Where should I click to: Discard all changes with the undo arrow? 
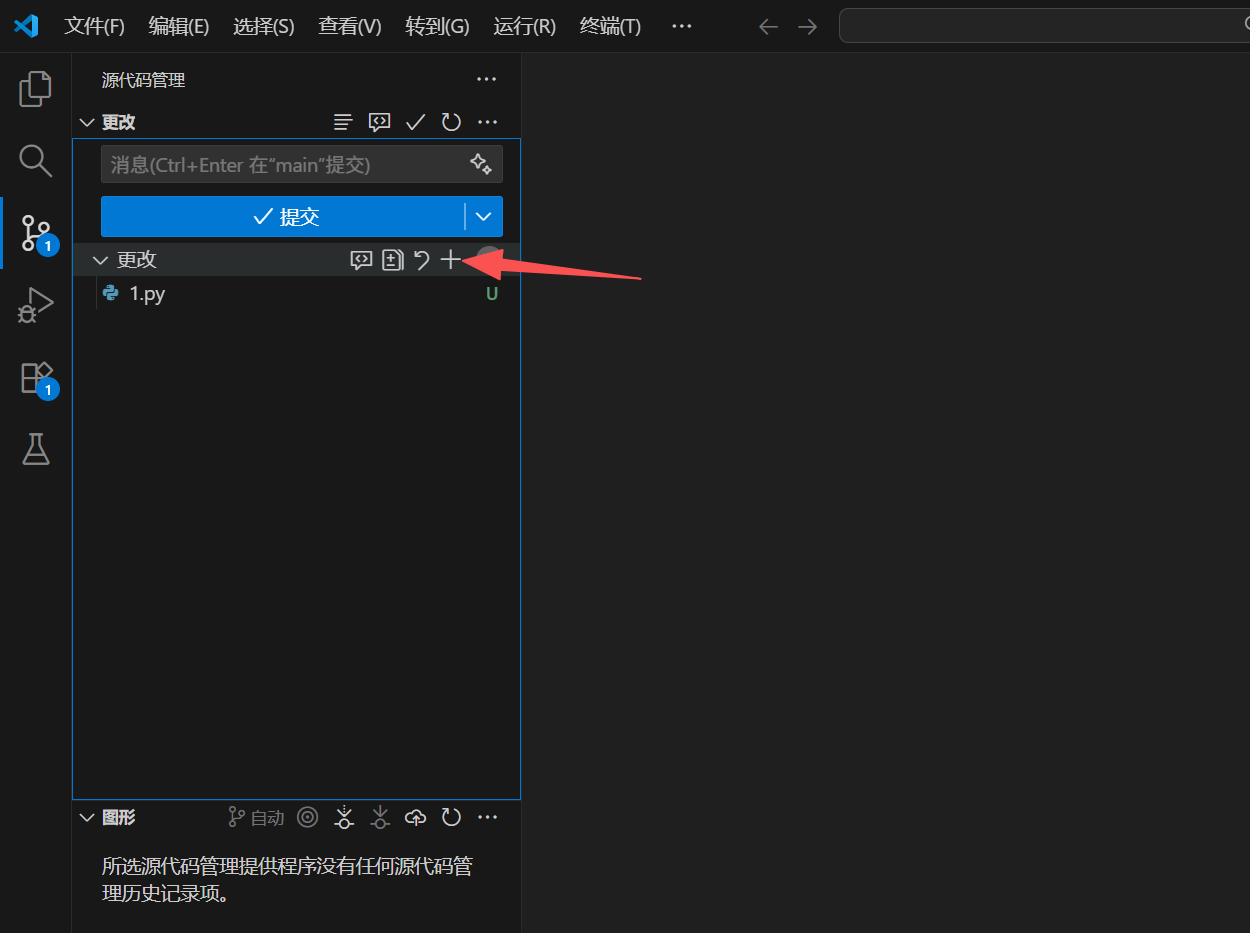pos(422,260)
